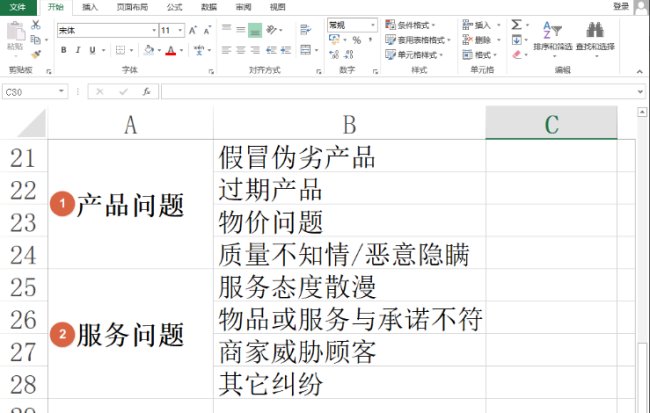650x413 pixels.
Task: Increase font size with larger A icon
Action: tap(193, 30)
